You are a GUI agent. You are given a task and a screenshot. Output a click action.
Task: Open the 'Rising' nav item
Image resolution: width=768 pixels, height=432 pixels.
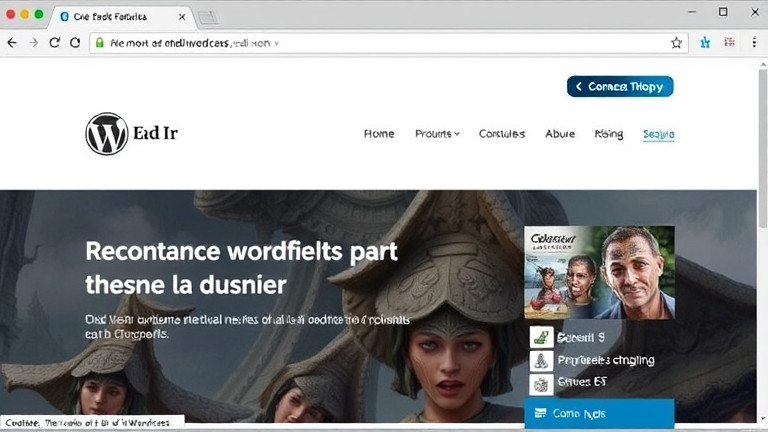[609, 134]
